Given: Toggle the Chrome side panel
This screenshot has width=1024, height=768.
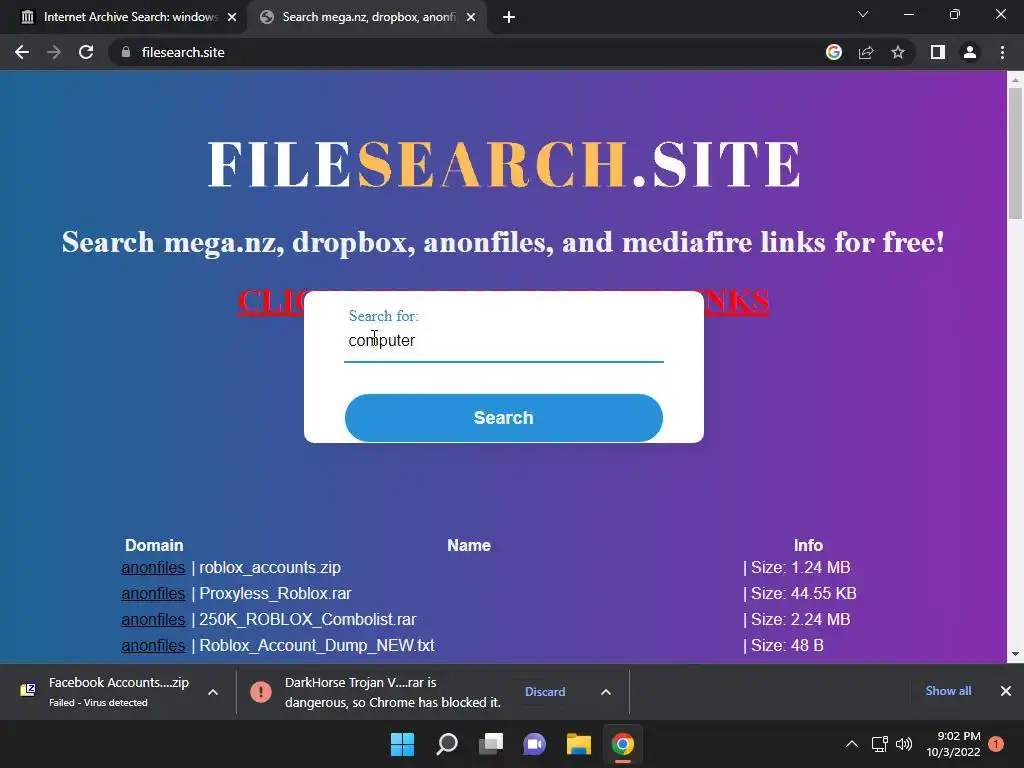Looking at the screenshot, I should pos(938,52).
